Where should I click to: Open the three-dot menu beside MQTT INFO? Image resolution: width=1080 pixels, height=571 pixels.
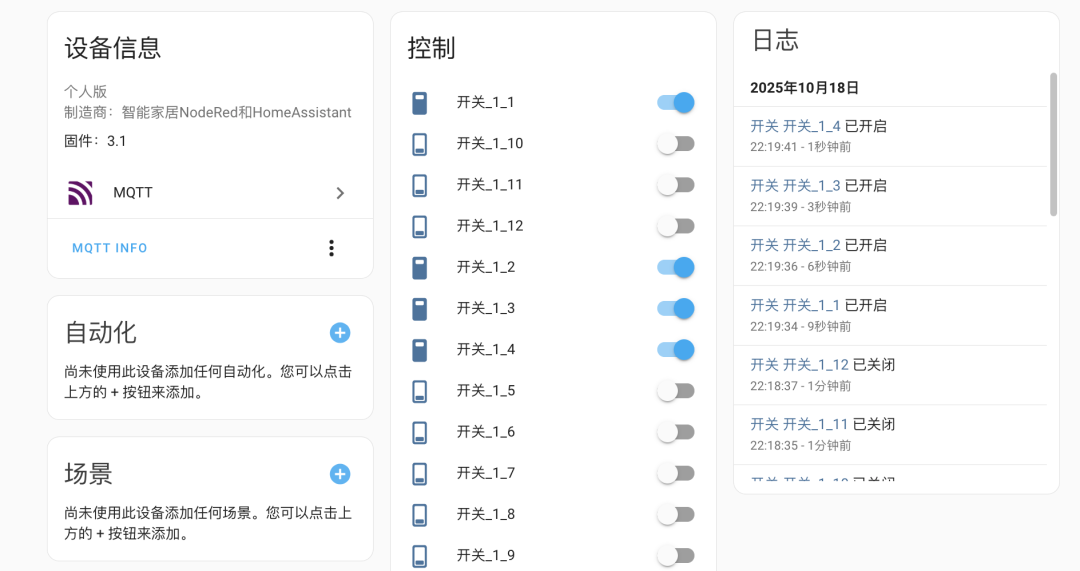tap(331, 248)
